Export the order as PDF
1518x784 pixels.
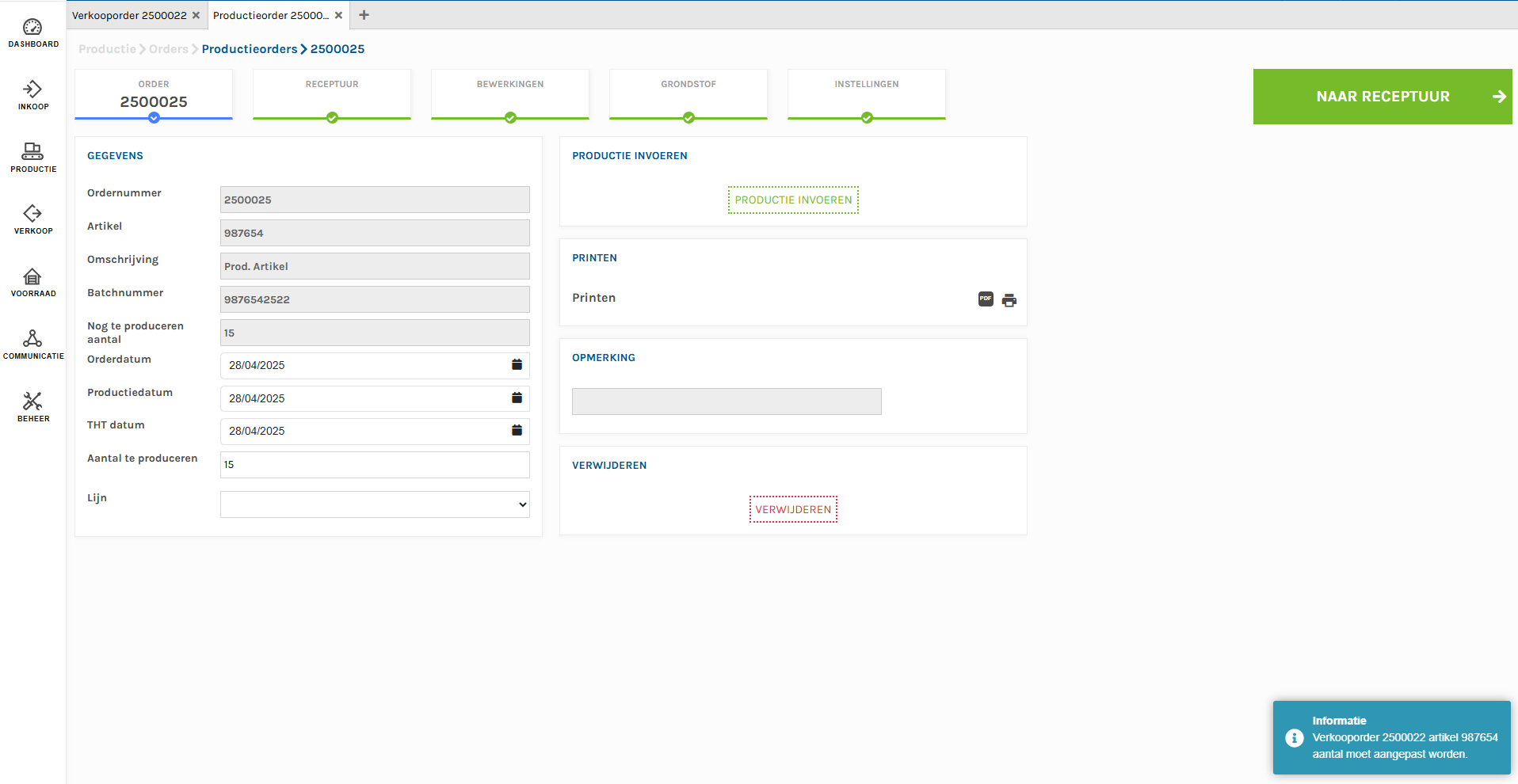pyautogui.click(x=986, y=299)
